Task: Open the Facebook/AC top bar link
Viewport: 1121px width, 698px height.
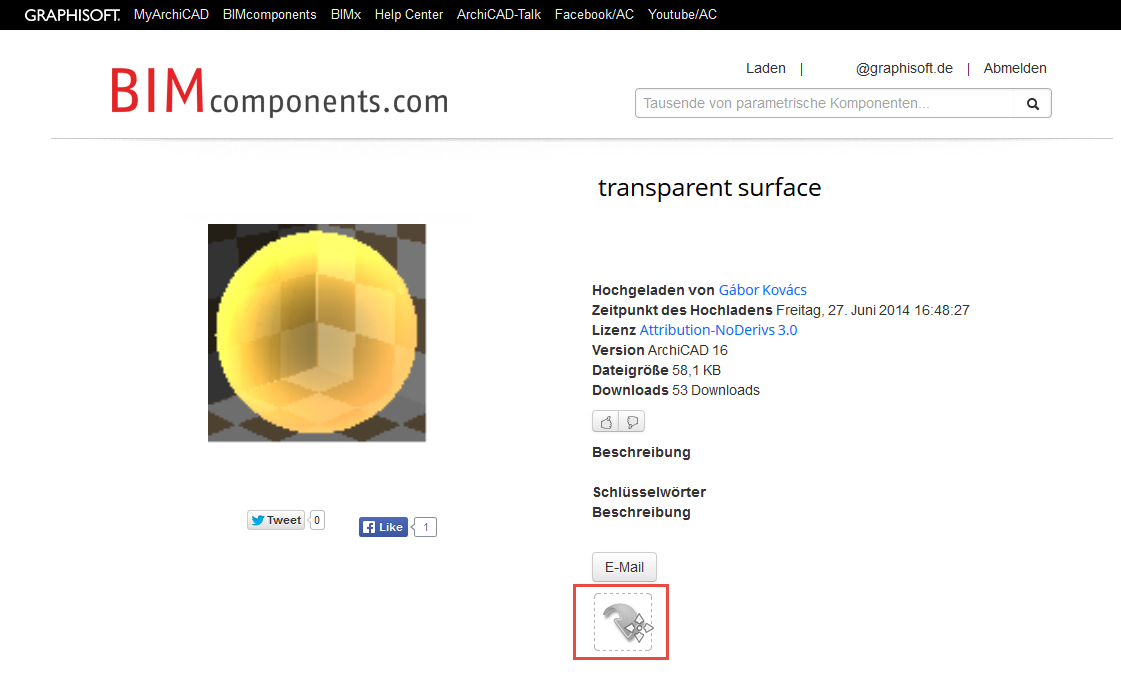Action: pyautogui.click(x=594, y=14)
